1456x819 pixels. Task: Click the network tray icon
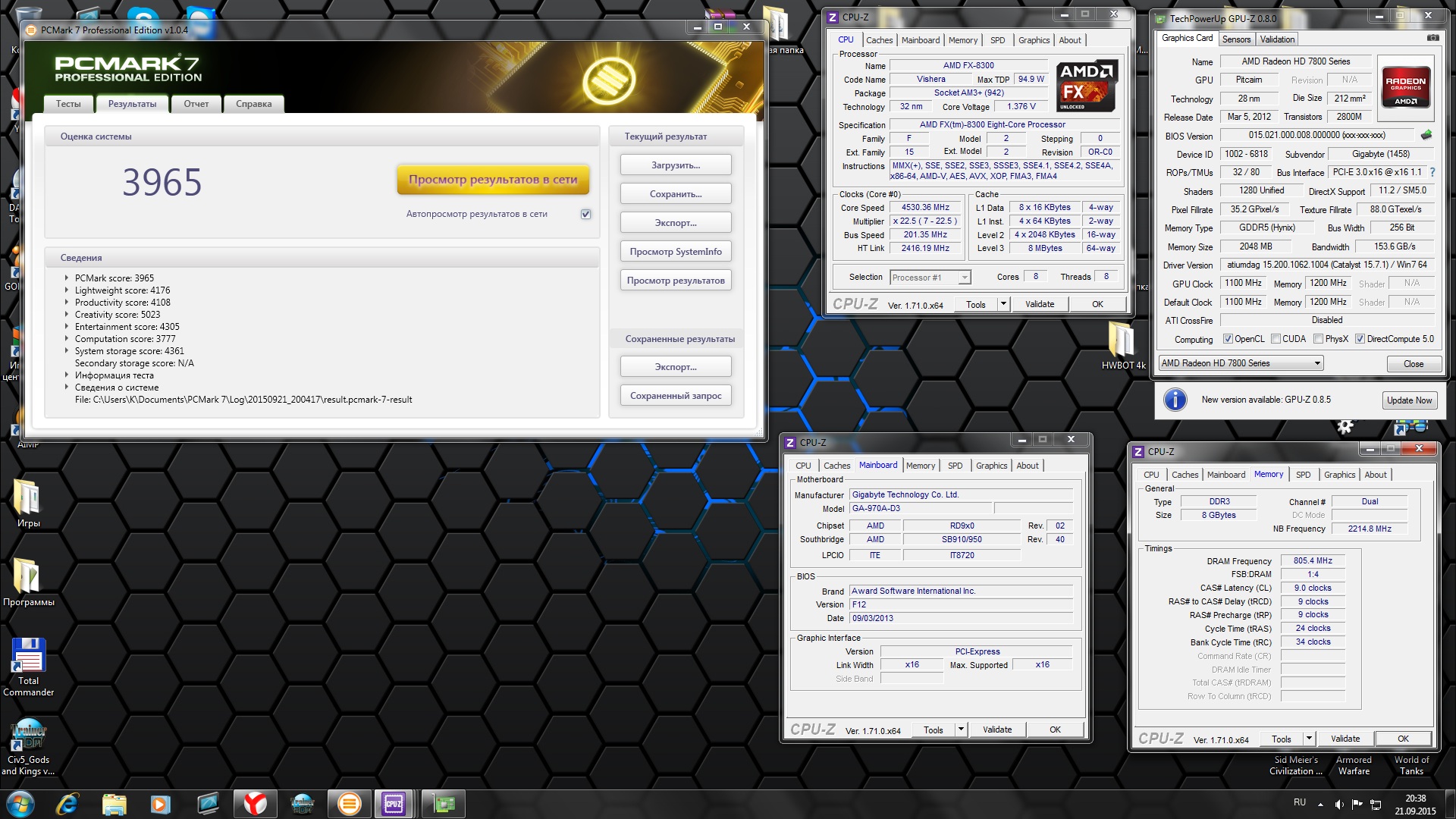1376,804
